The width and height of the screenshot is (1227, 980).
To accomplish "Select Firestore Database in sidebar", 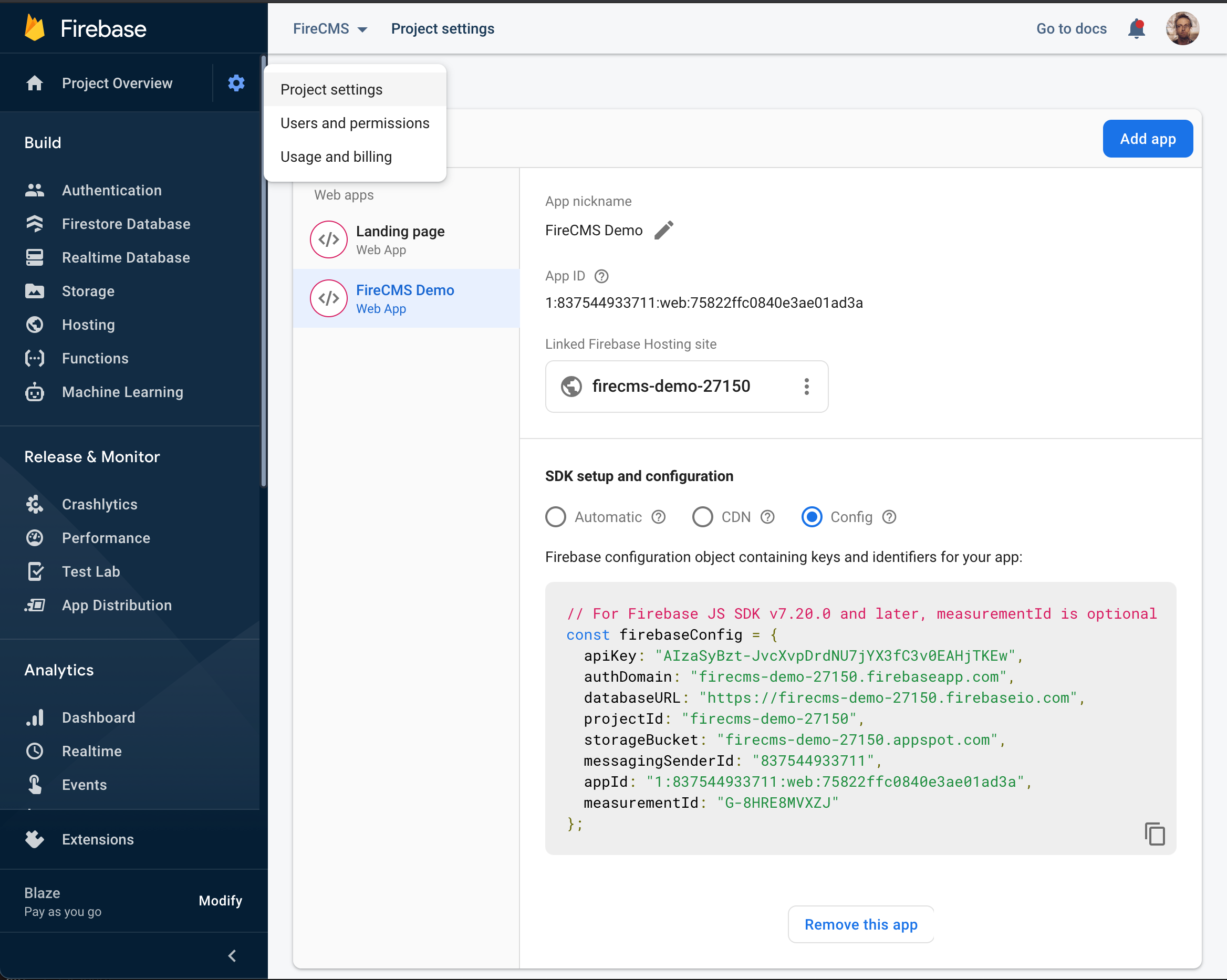I will click(126, 224).
